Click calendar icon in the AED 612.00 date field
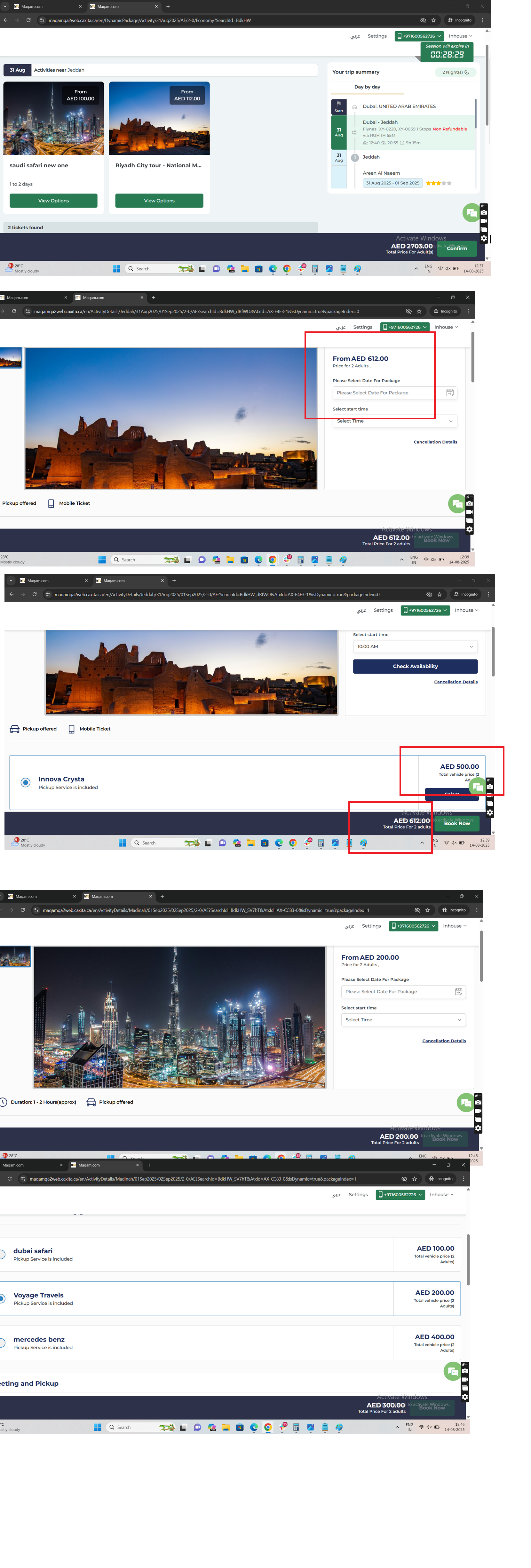 click(449, 392)
